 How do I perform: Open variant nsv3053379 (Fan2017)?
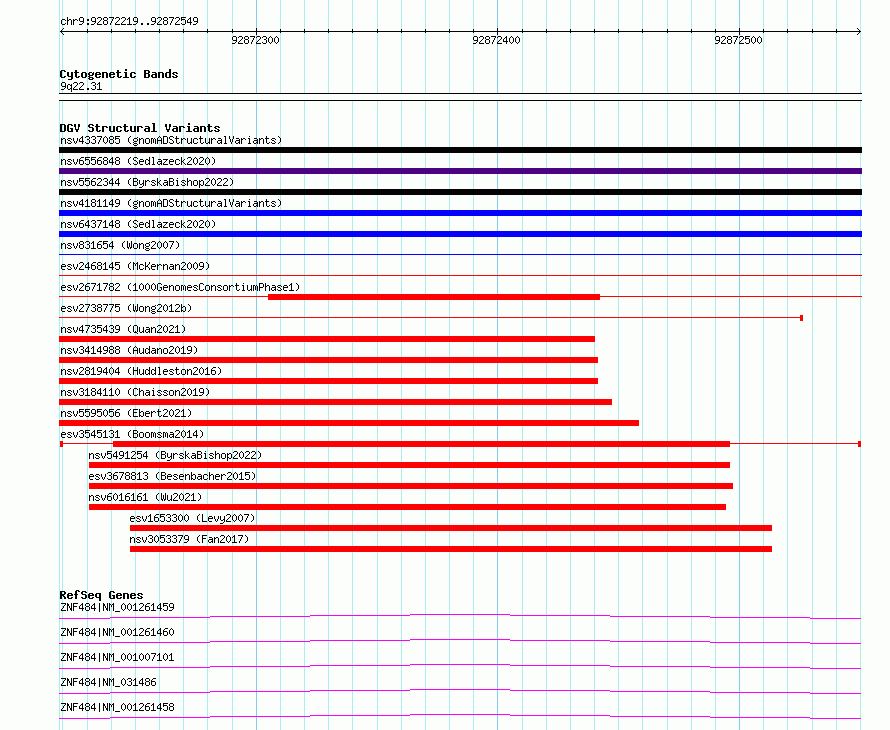[x=189, y=539]
